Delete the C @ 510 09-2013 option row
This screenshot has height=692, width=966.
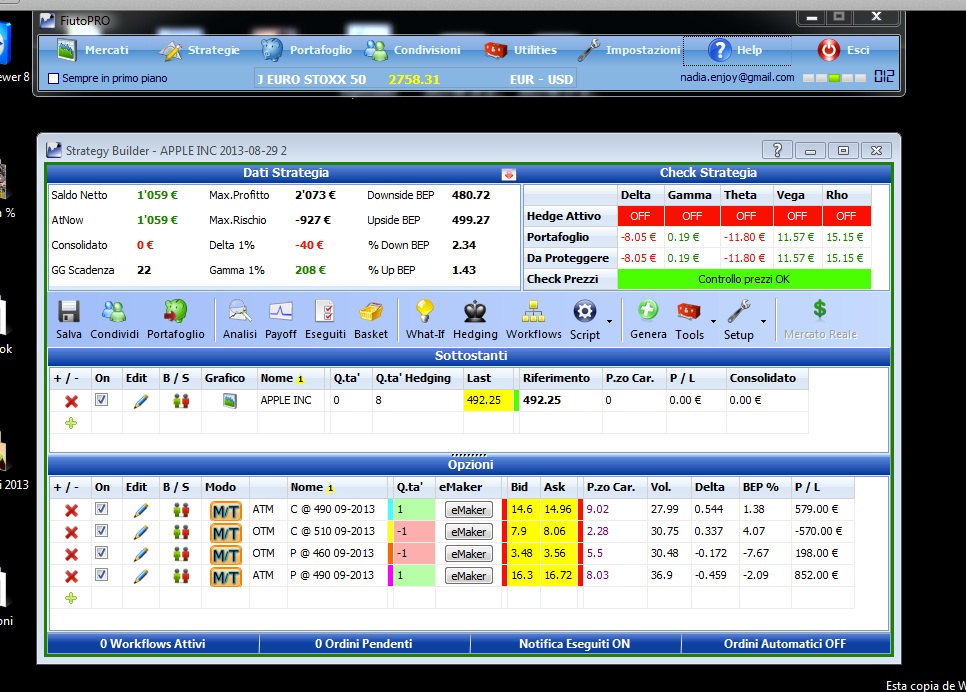click(71, 532)
